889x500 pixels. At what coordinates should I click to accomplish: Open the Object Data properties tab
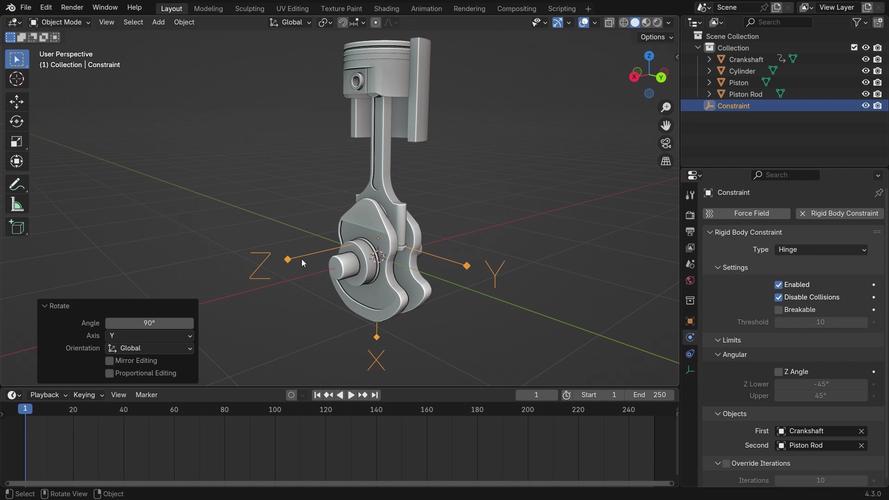[690, 370]
